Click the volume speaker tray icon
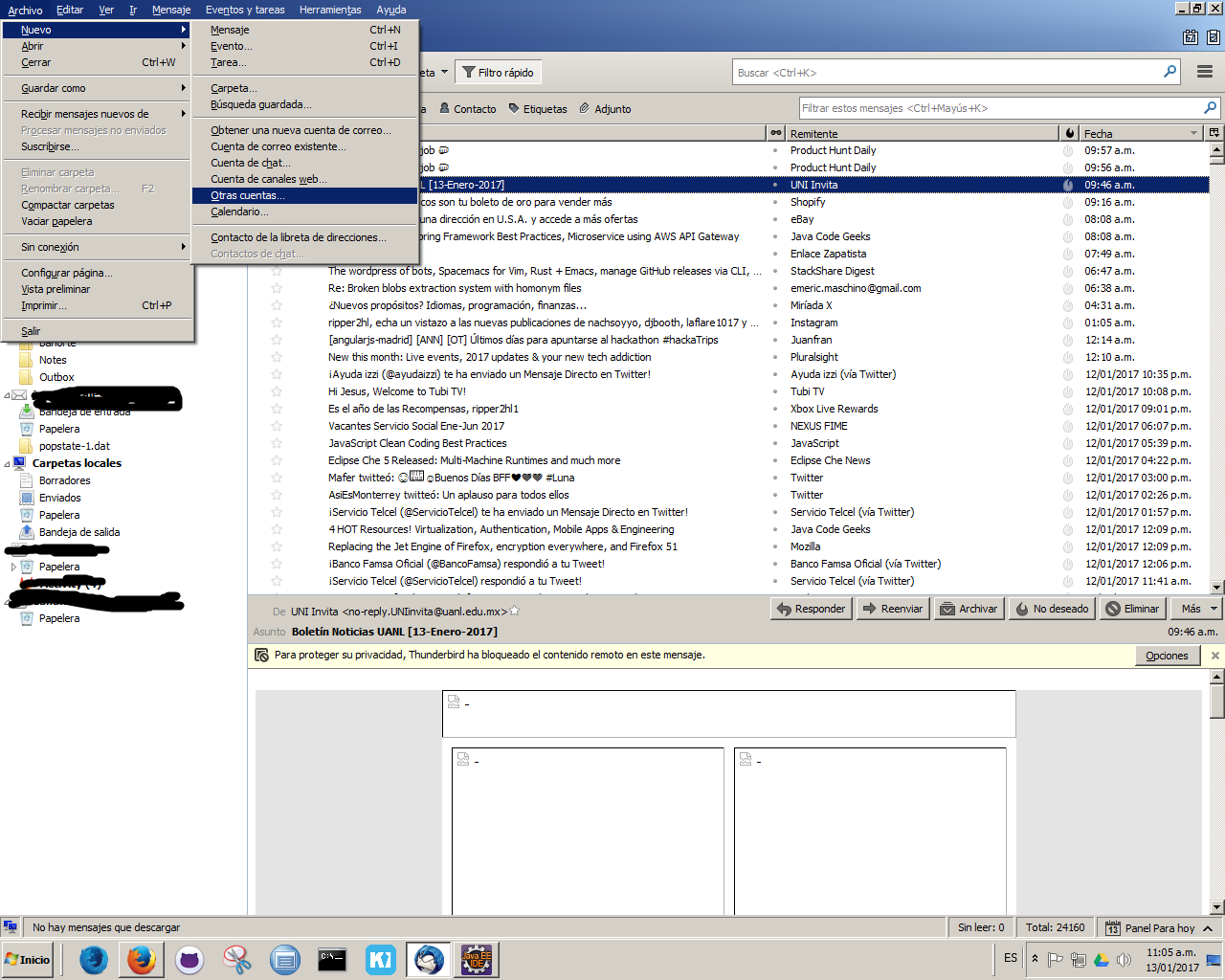This screenshot has width=1225, height=980. pos(1125,959)
